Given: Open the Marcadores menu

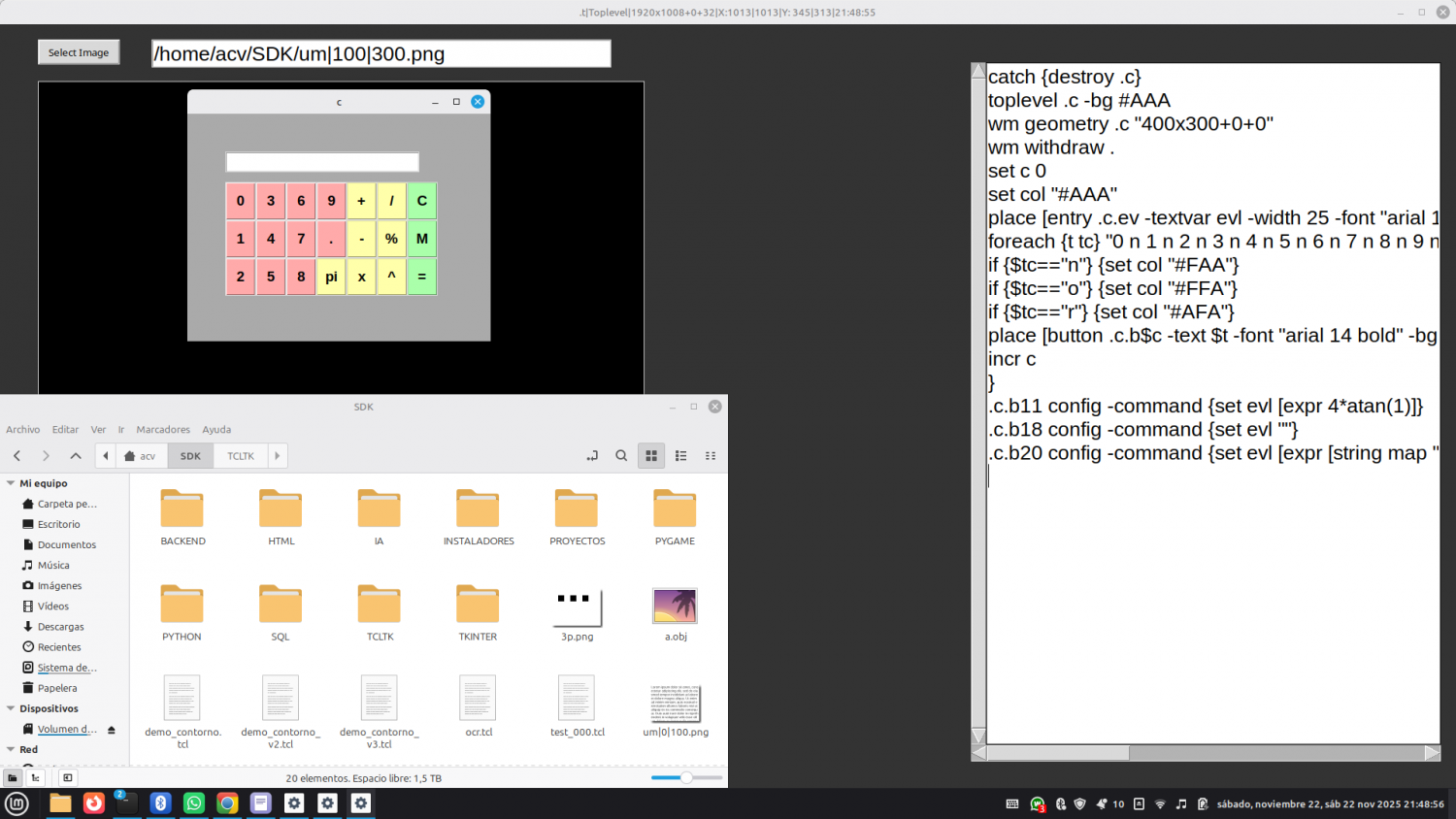Looking at the screenshot, I should click(163, 429).
